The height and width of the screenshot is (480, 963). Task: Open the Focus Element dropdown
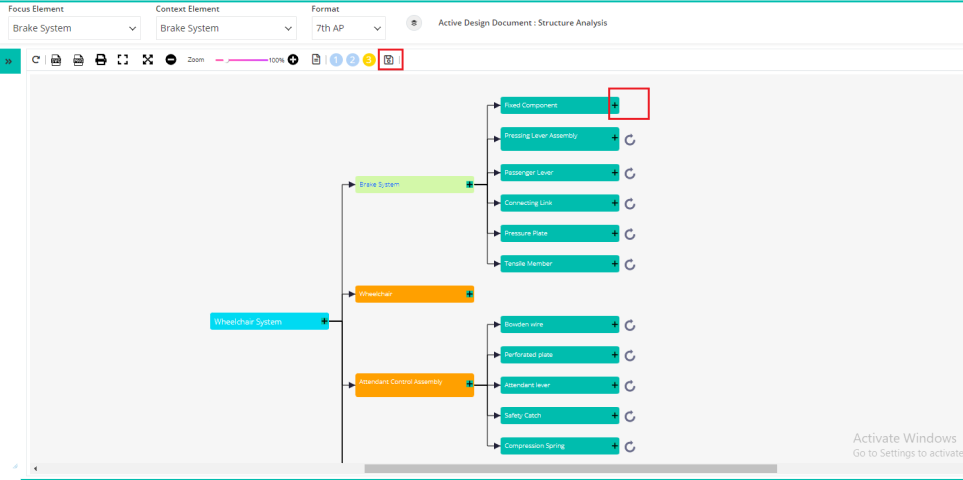point(74,28)
